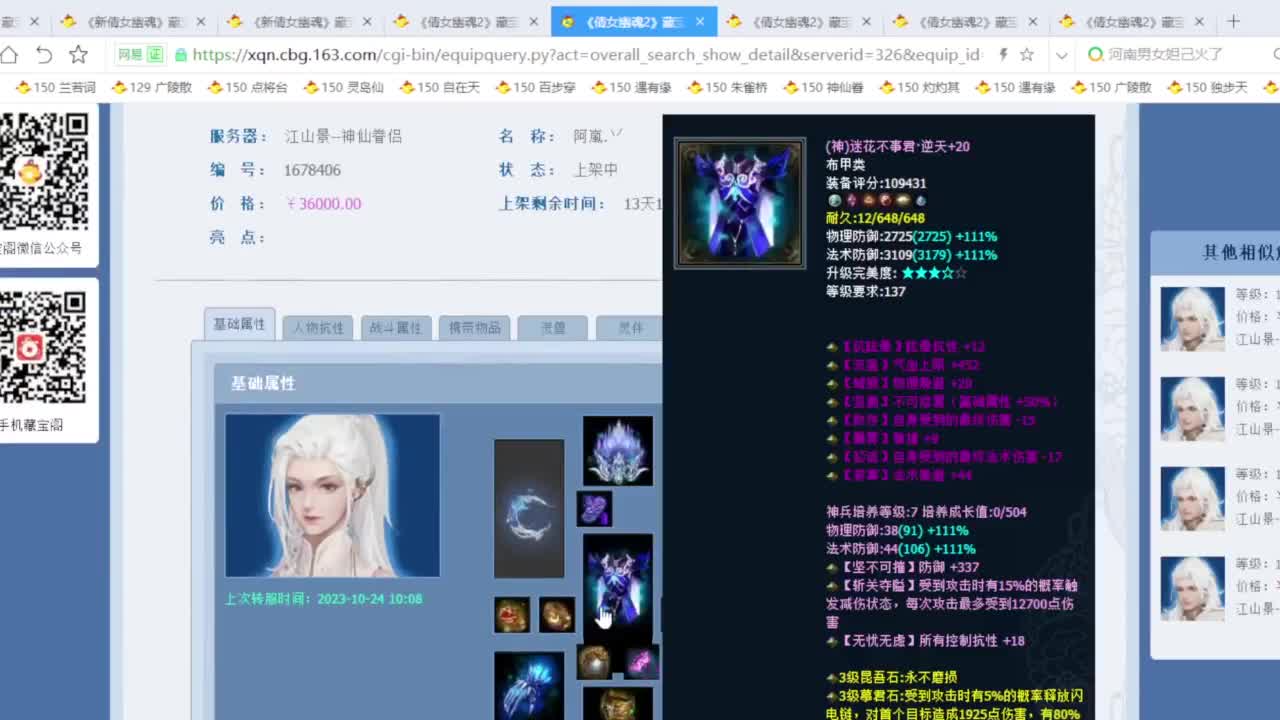This screenshot has height=720, width=1280.
Task: Select the lotus headdress equipment icon
Action: click(x=617, y=451)
